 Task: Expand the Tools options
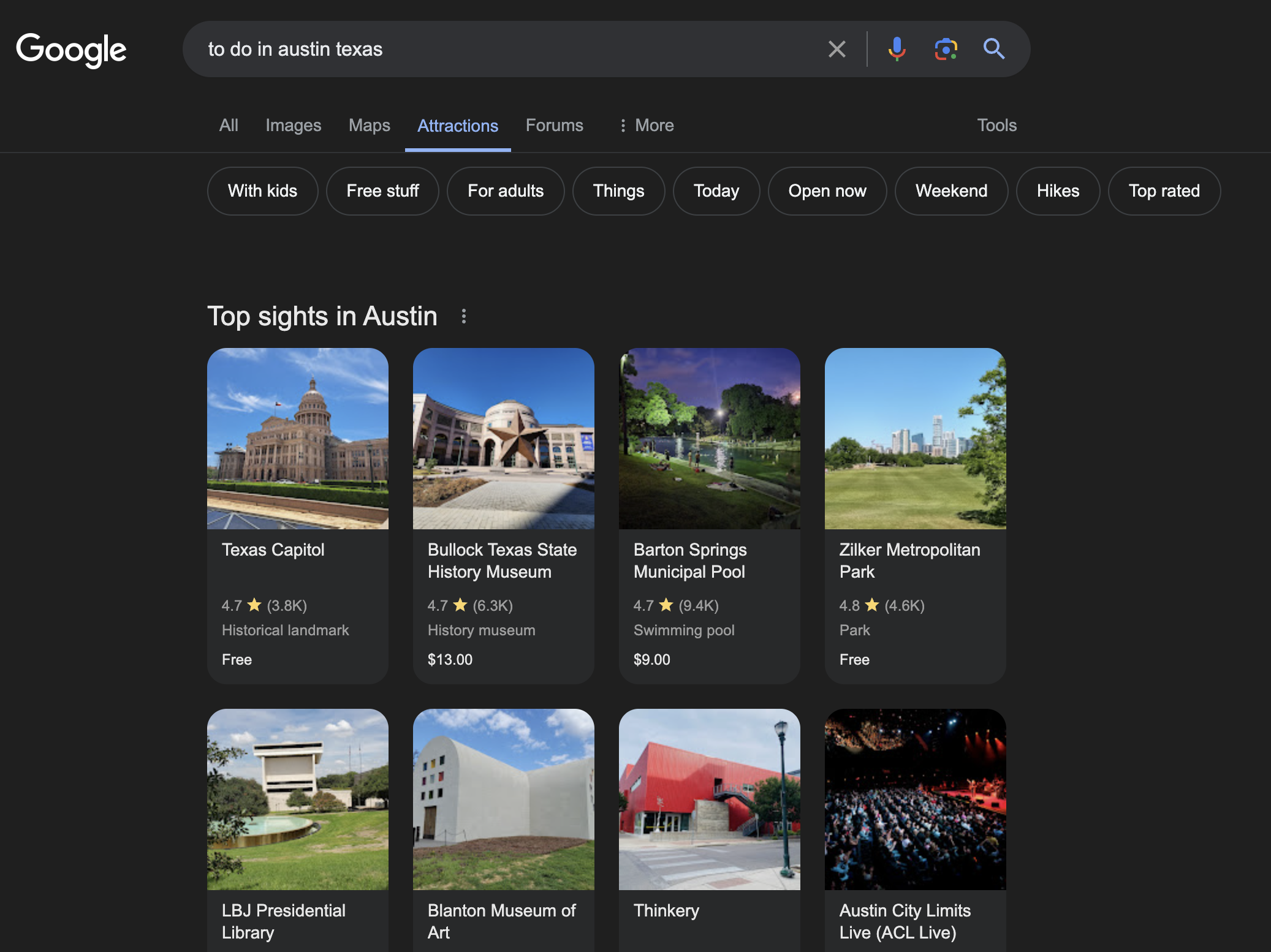(996, 126)
